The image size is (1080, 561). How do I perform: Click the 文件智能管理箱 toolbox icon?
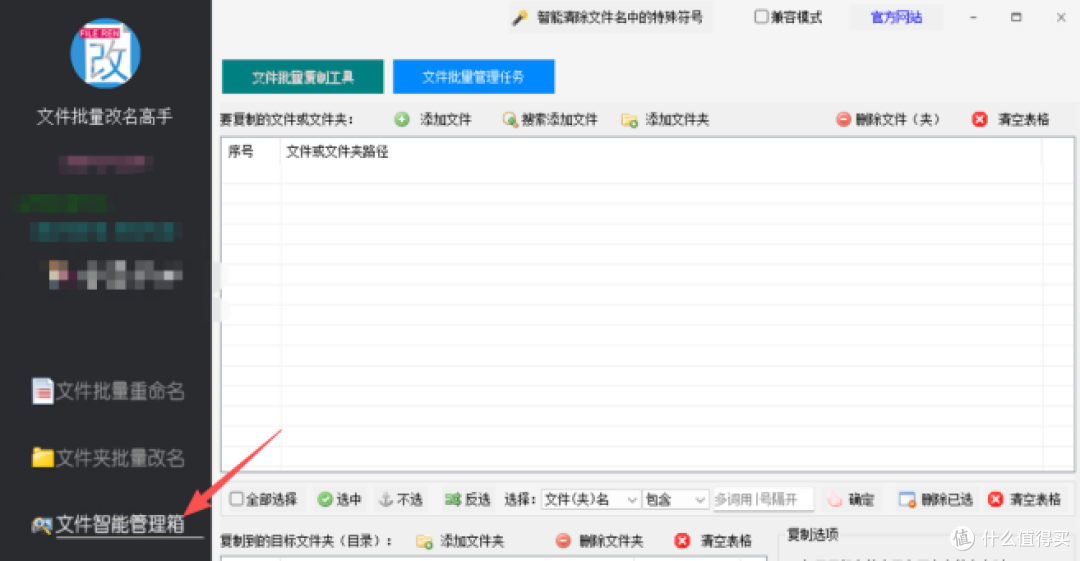coord(41,526)
